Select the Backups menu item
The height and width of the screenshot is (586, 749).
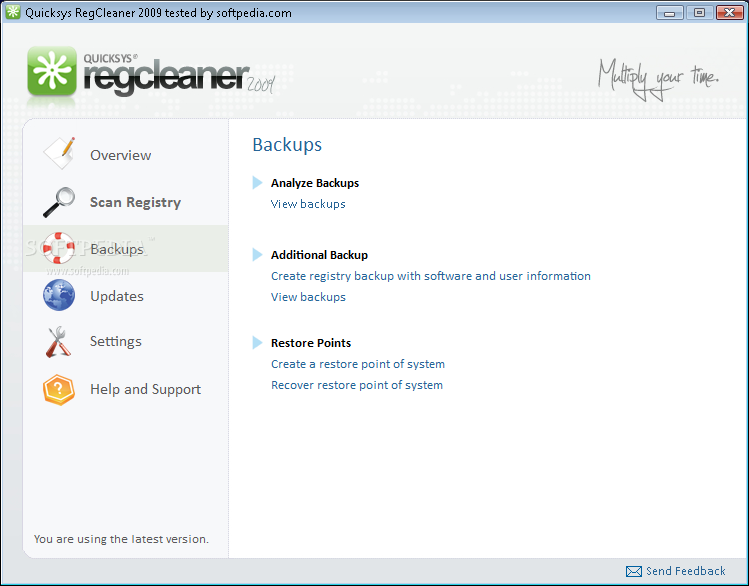(117, 249)
